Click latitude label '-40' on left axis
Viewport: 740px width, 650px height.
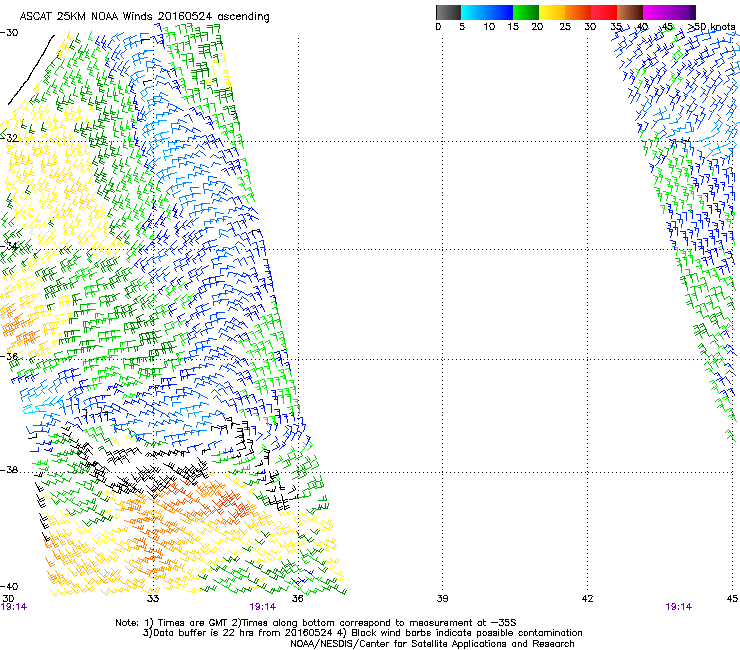pos(9,586)
